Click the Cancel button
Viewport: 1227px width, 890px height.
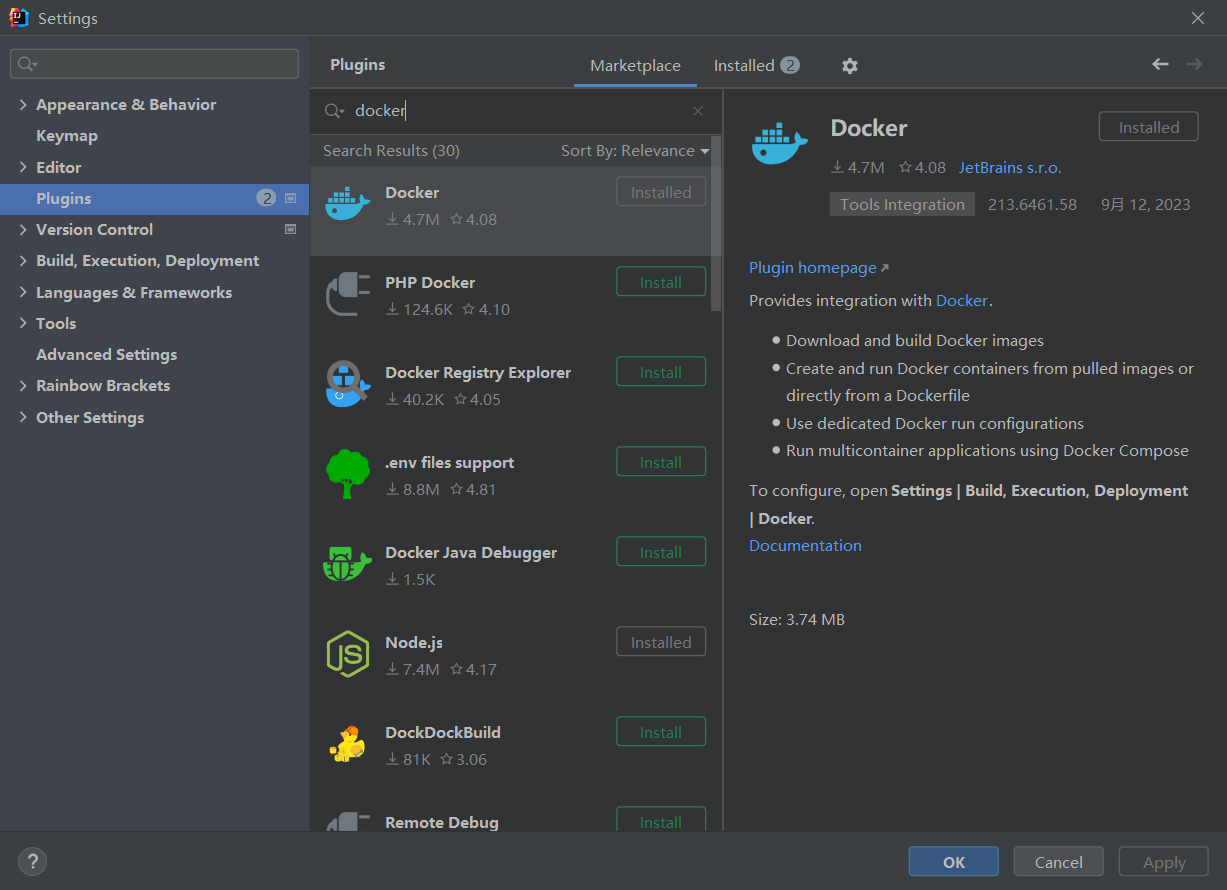pyautogui.click(x=1058, y=862)
